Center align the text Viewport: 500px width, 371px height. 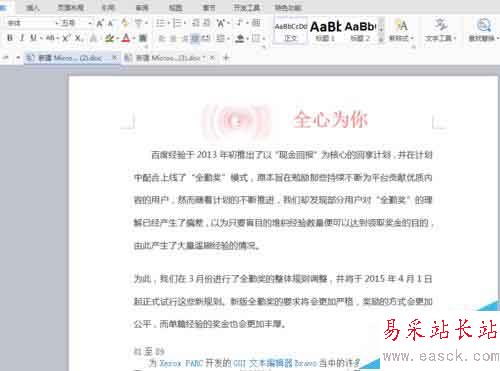coord(173,38)
